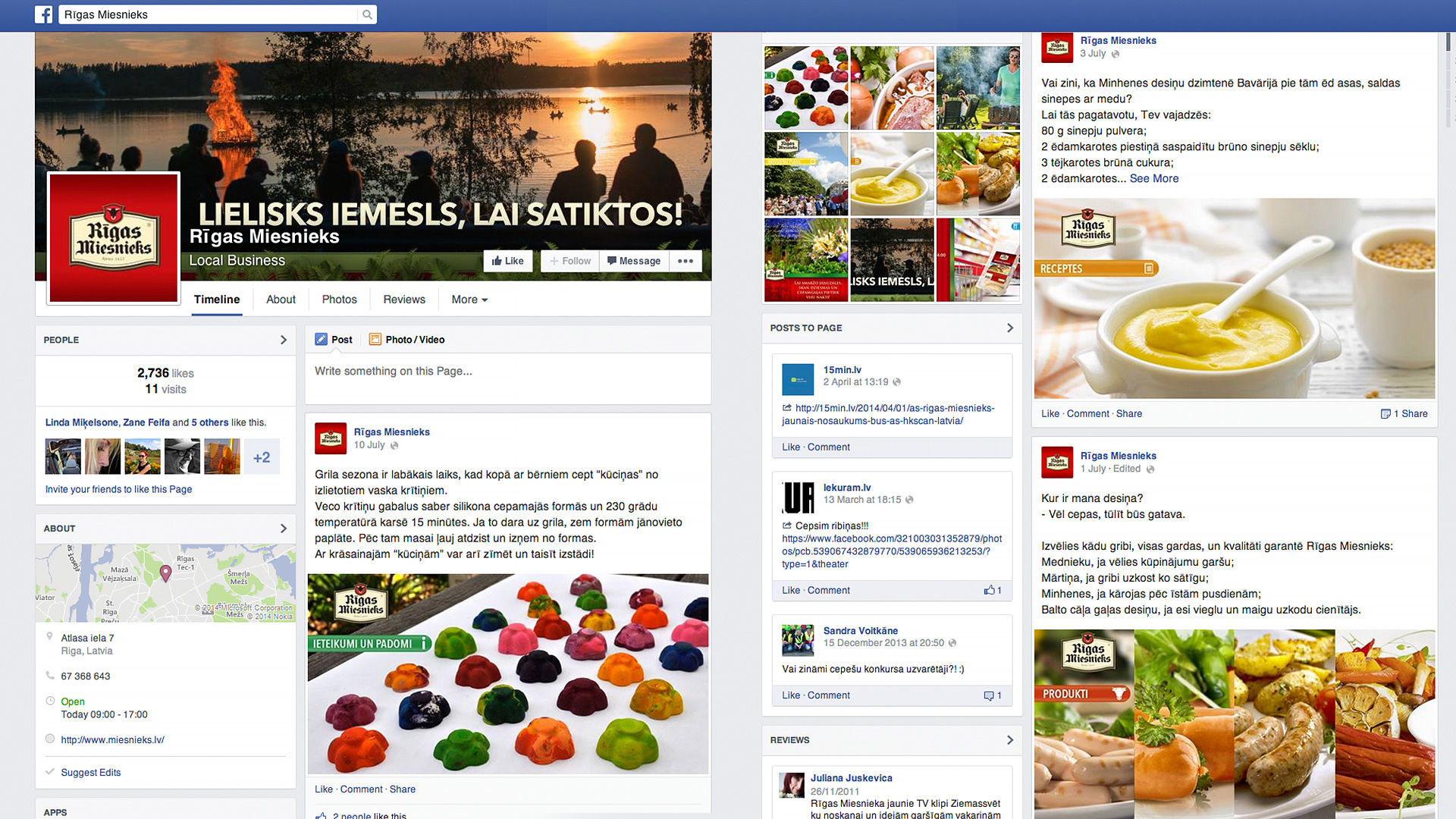Click See More on the 3 July post

click(1154, 178)
